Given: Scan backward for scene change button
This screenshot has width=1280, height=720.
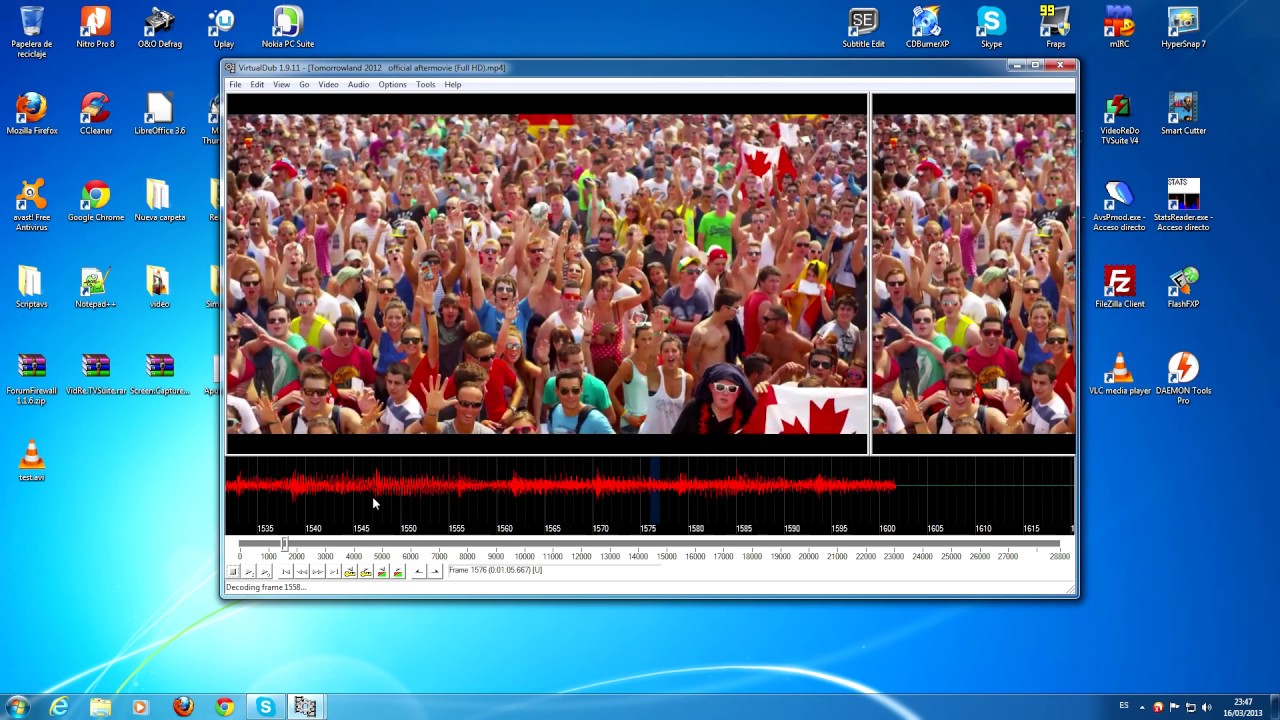Looking at the screenshot, I should point(382,571).
